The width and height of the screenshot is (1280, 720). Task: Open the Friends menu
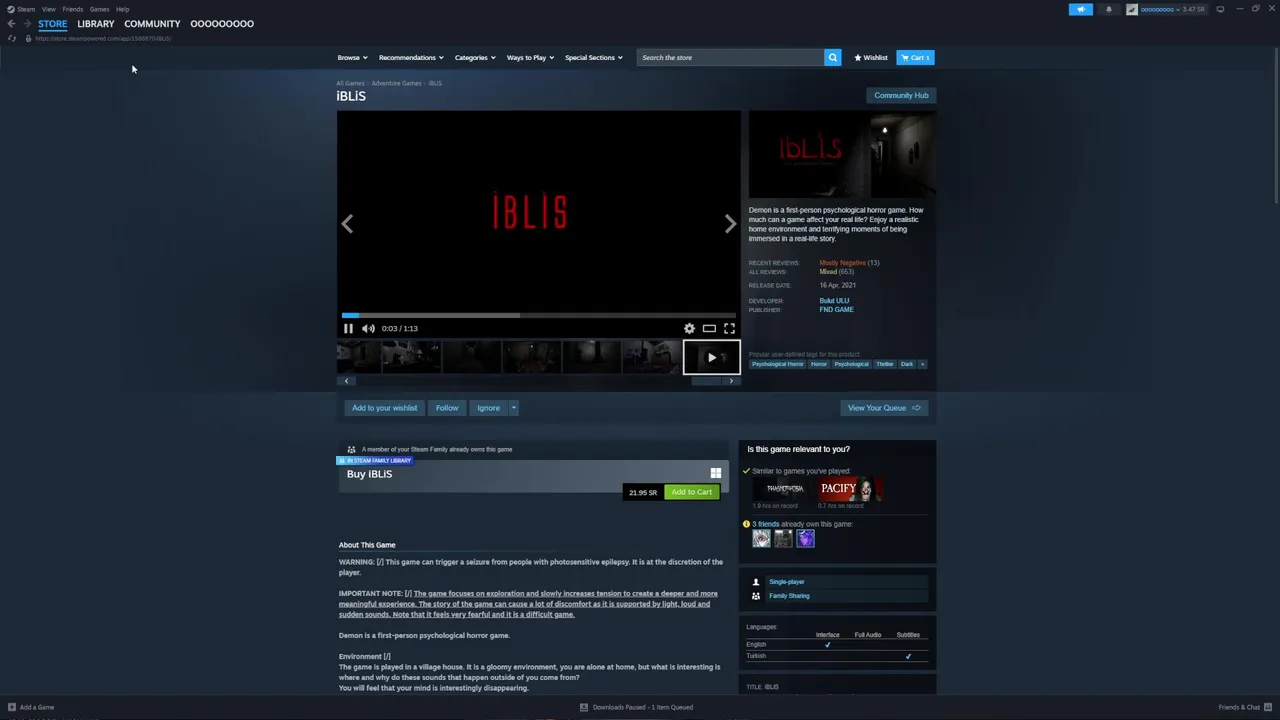click(x=73, y=9)
